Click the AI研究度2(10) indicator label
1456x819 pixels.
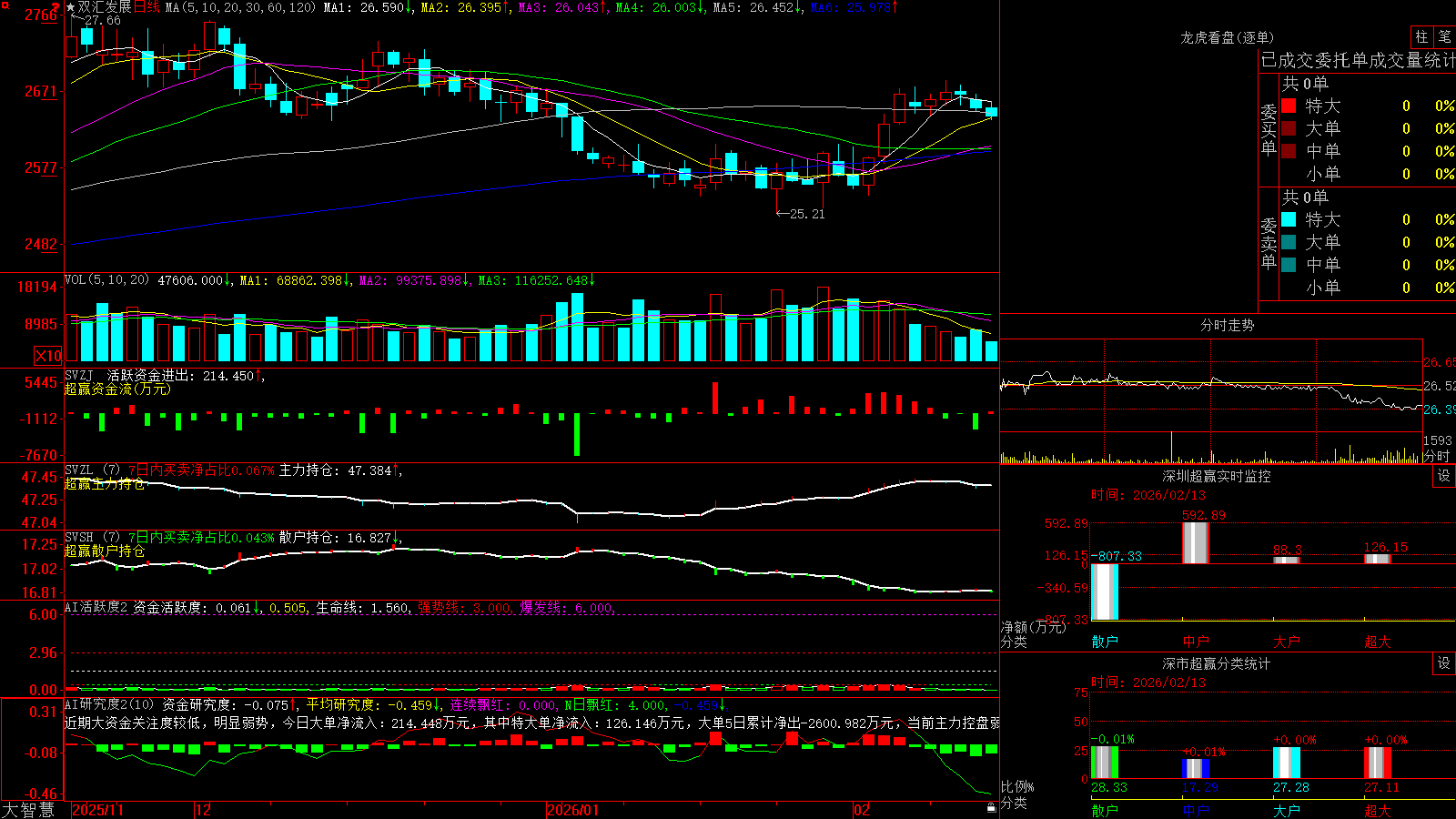[109, 704]
